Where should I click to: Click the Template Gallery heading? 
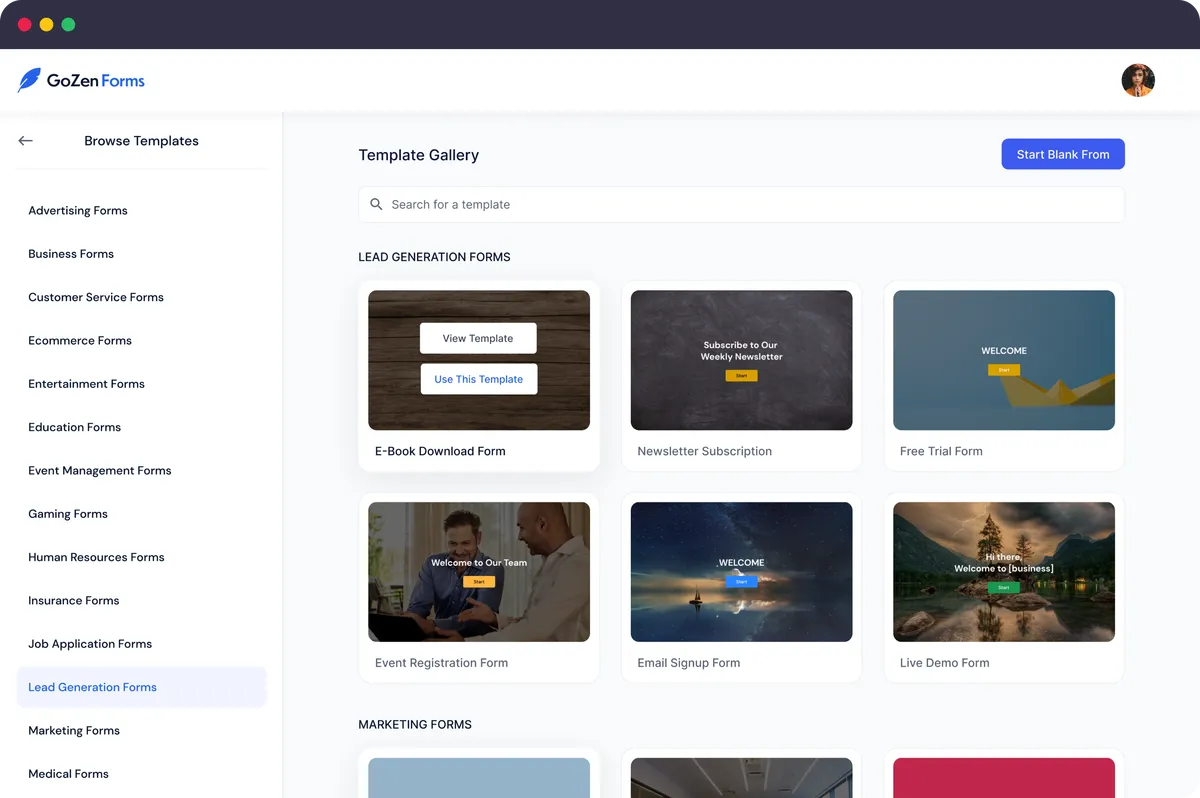[x=418, y=155]
